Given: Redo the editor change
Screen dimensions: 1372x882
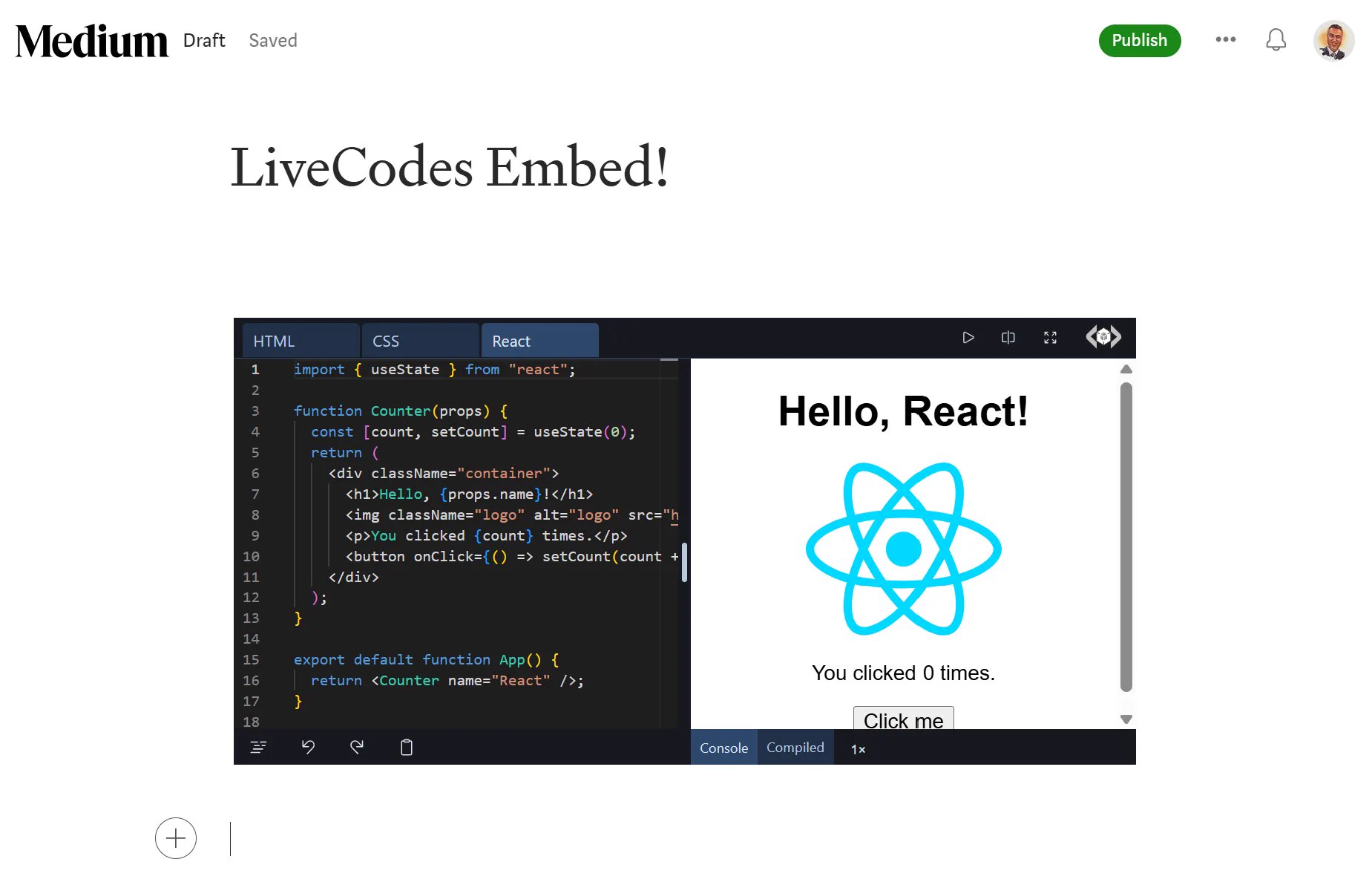Looking at the screenshot, I should [357, 748].
